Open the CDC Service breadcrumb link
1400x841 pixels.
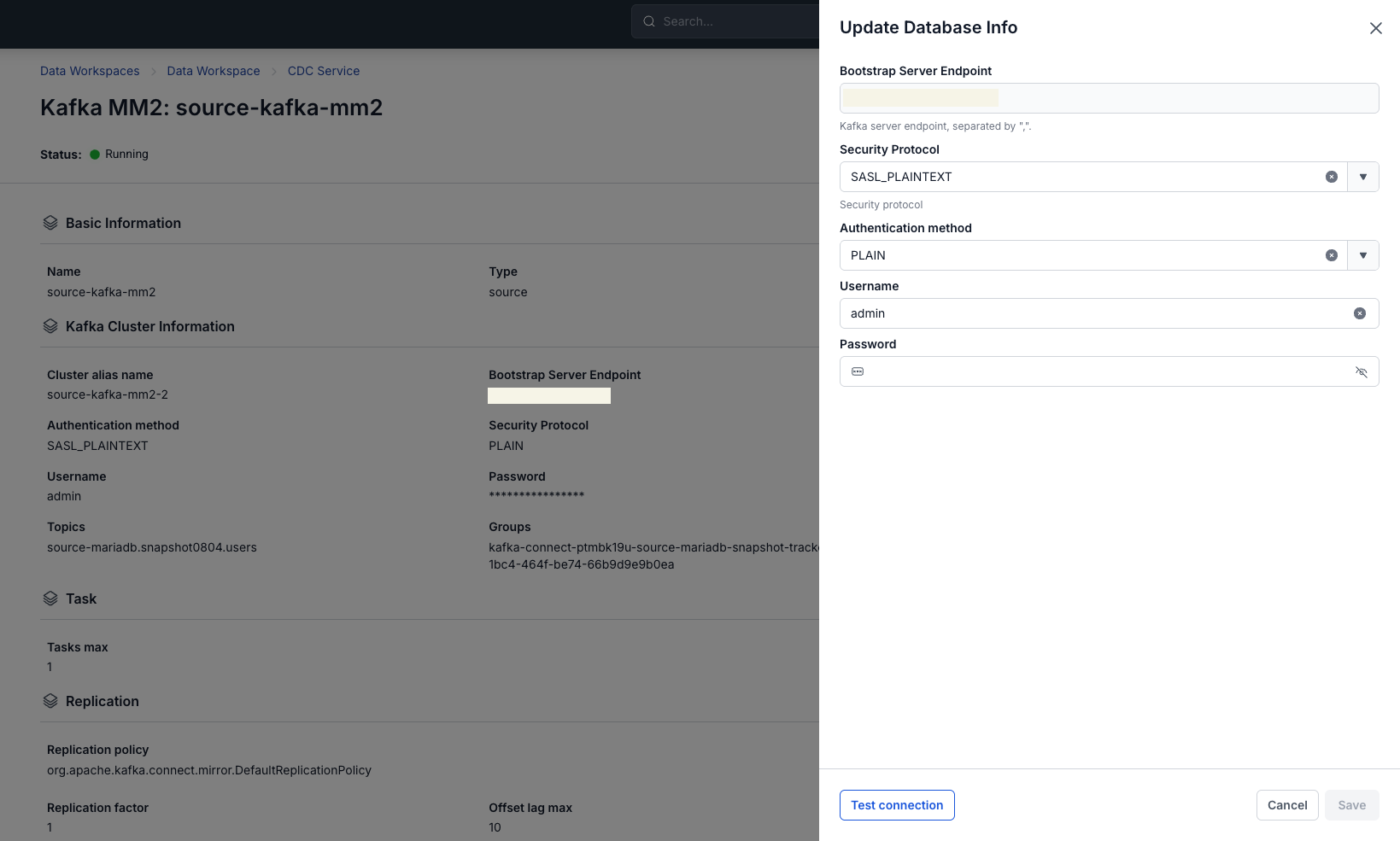[x=324, y=71]
